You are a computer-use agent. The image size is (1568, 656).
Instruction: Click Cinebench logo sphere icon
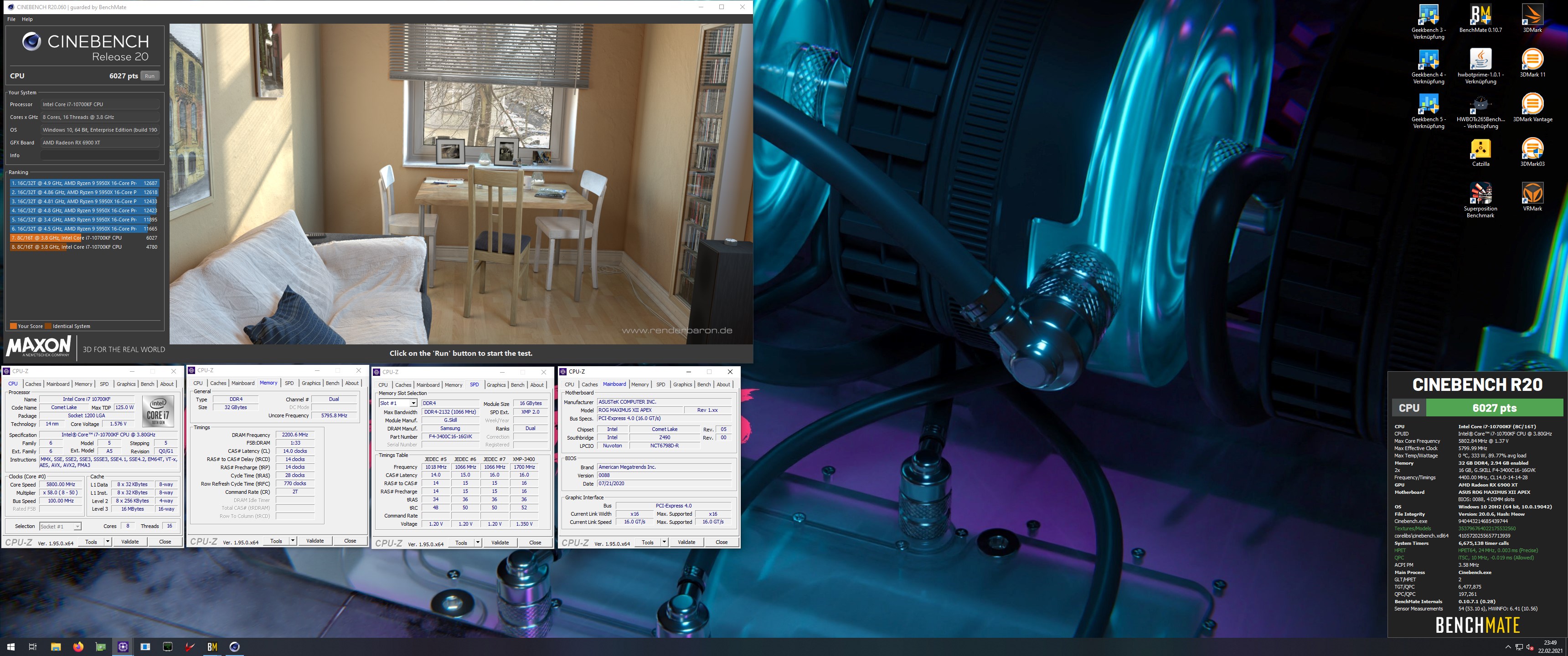click(31, 41)
